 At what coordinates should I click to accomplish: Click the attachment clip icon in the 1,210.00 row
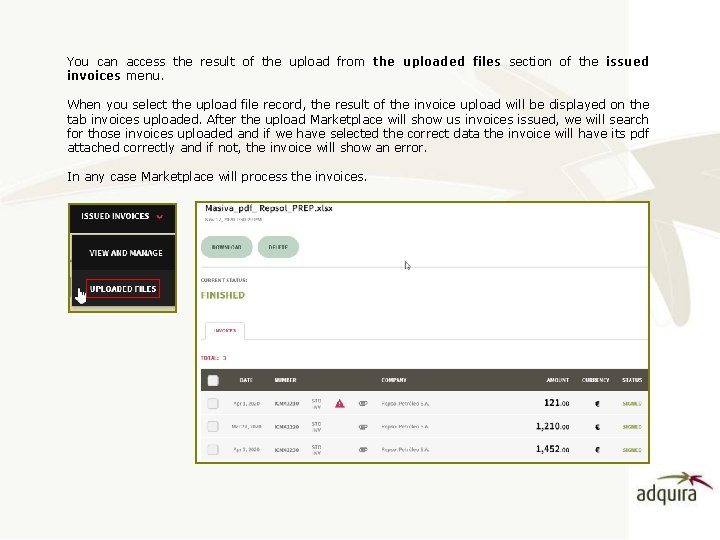pyautogui.click(x=363, y=427)
